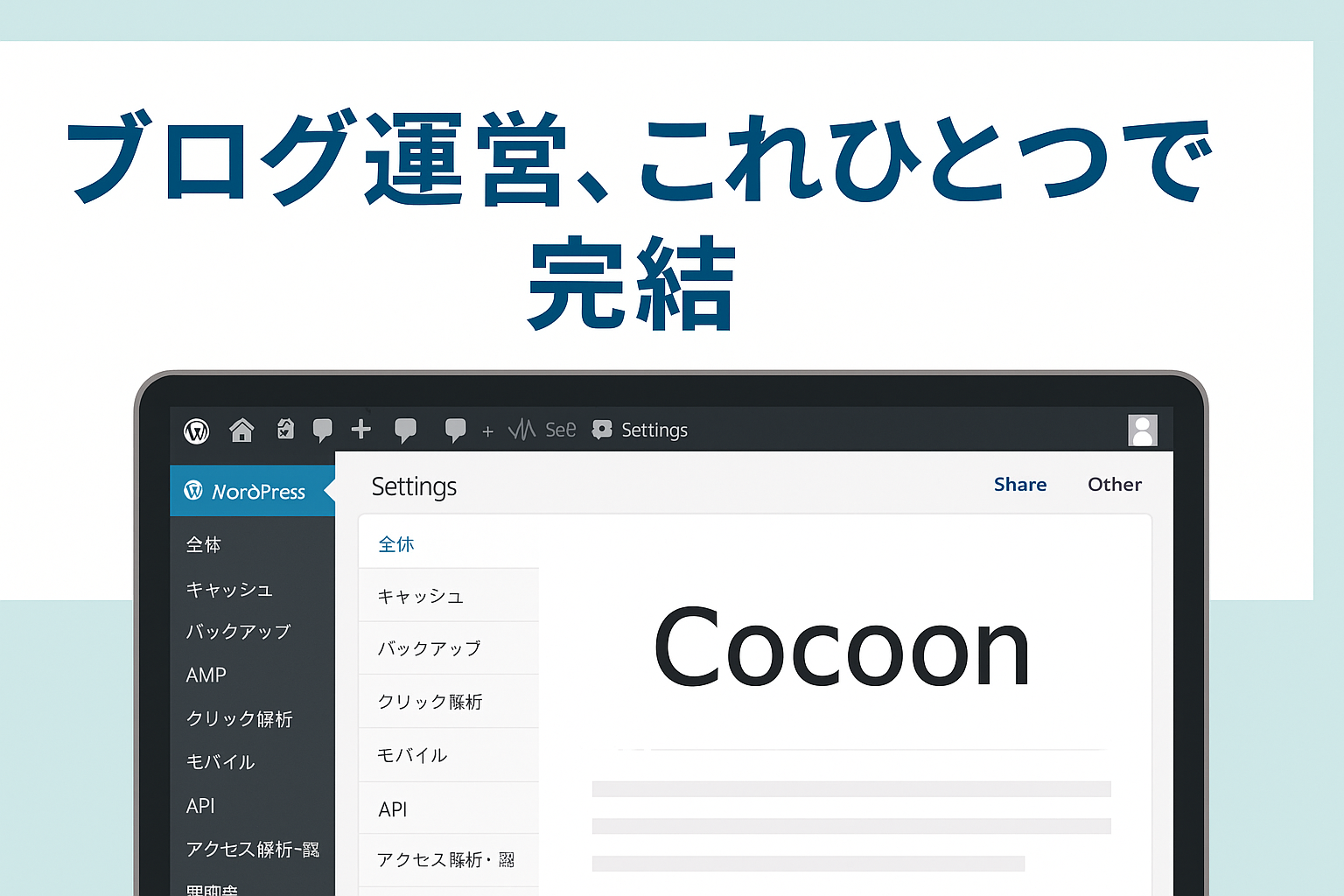Switch to the モバイル settings tab
The height and width of the screenshot is (896, 1344).
point(449,755)
